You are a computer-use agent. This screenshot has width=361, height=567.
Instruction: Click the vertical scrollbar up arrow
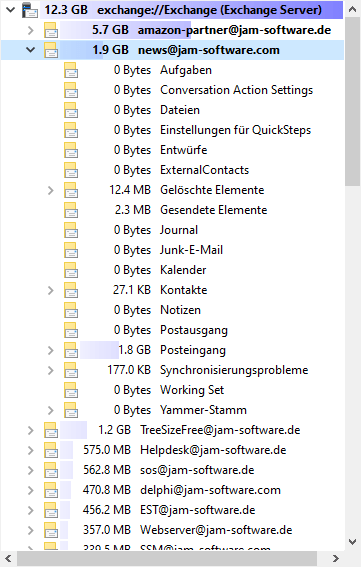(x=353, y=10)
